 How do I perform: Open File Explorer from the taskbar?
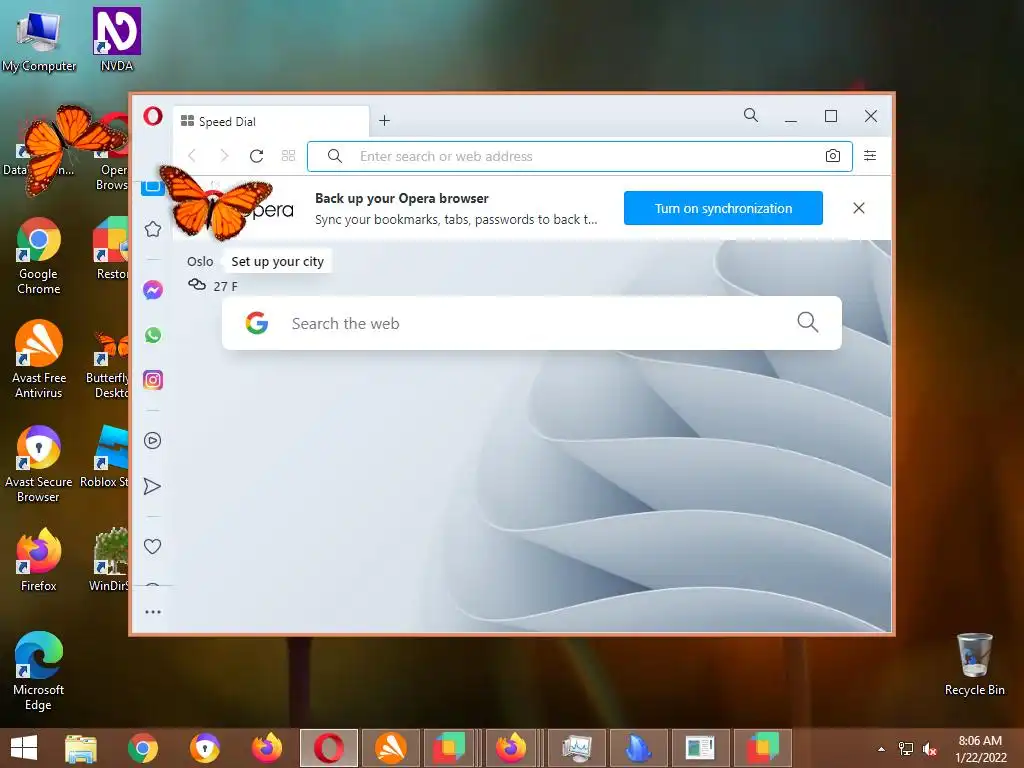click(x=81, y=748)
